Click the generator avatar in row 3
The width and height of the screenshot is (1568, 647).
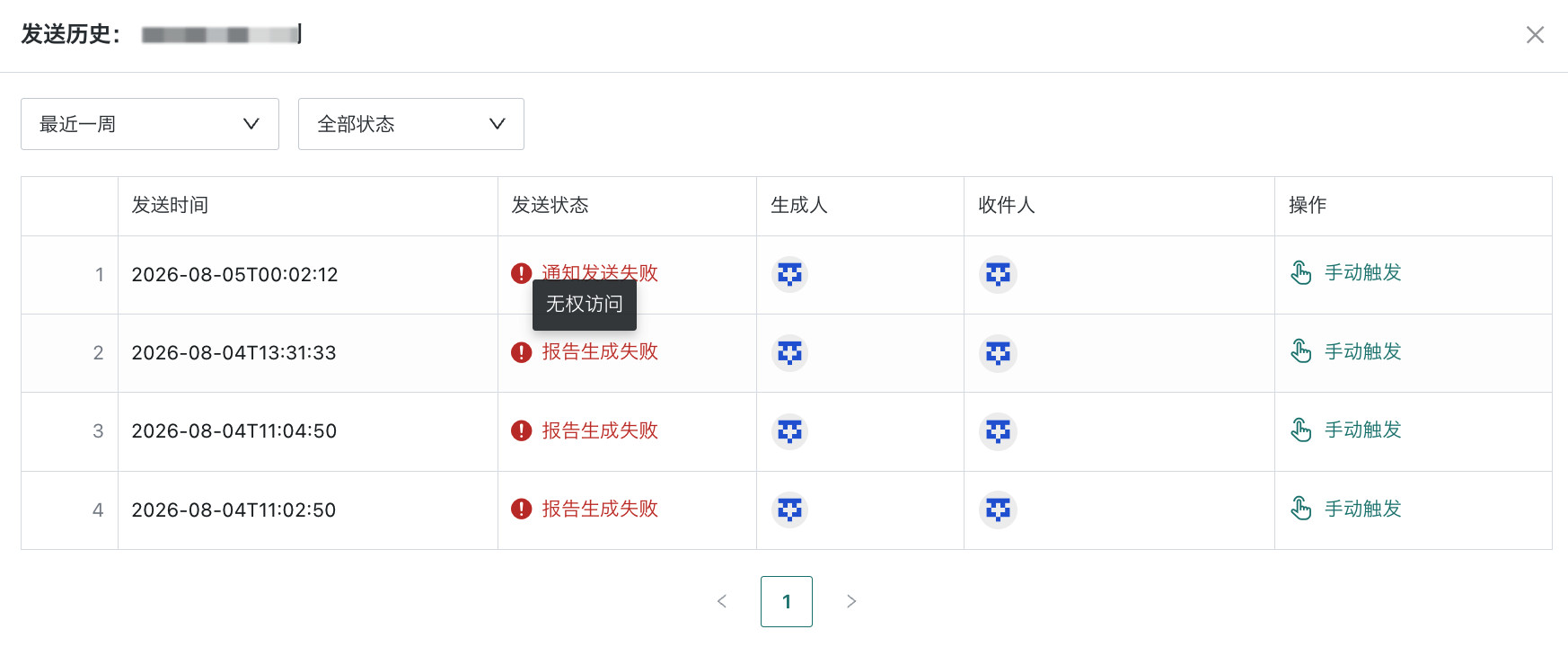789,431
